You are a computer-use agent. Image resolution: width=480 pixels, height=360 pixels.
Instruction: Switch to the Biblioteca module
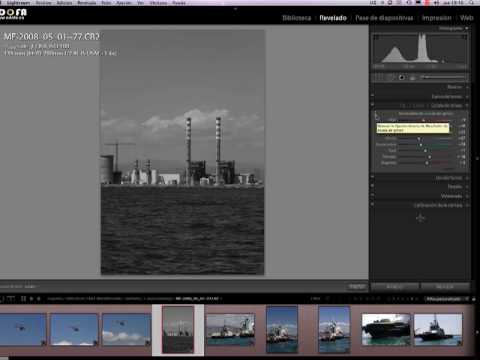point(296,18)
